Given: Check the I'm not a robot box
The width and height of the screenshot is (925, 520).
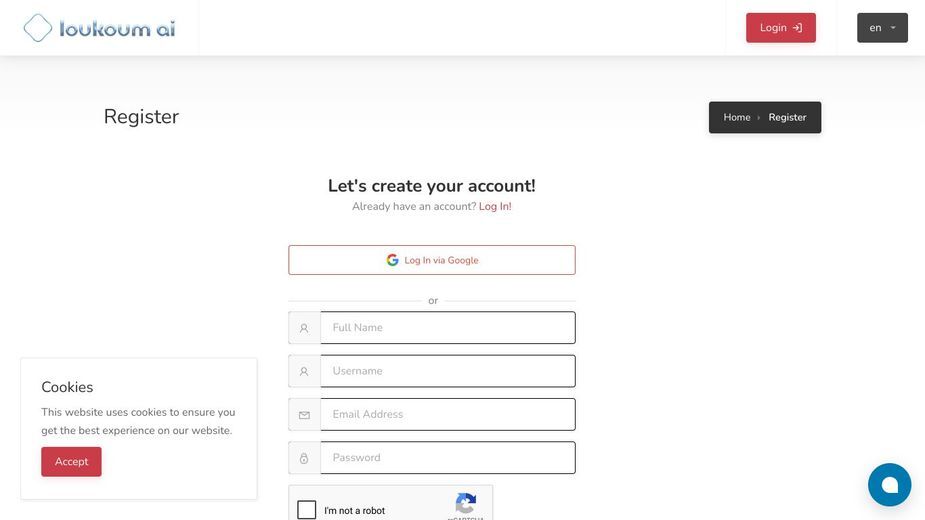Looking at the screenshot, I should point(307,509).
